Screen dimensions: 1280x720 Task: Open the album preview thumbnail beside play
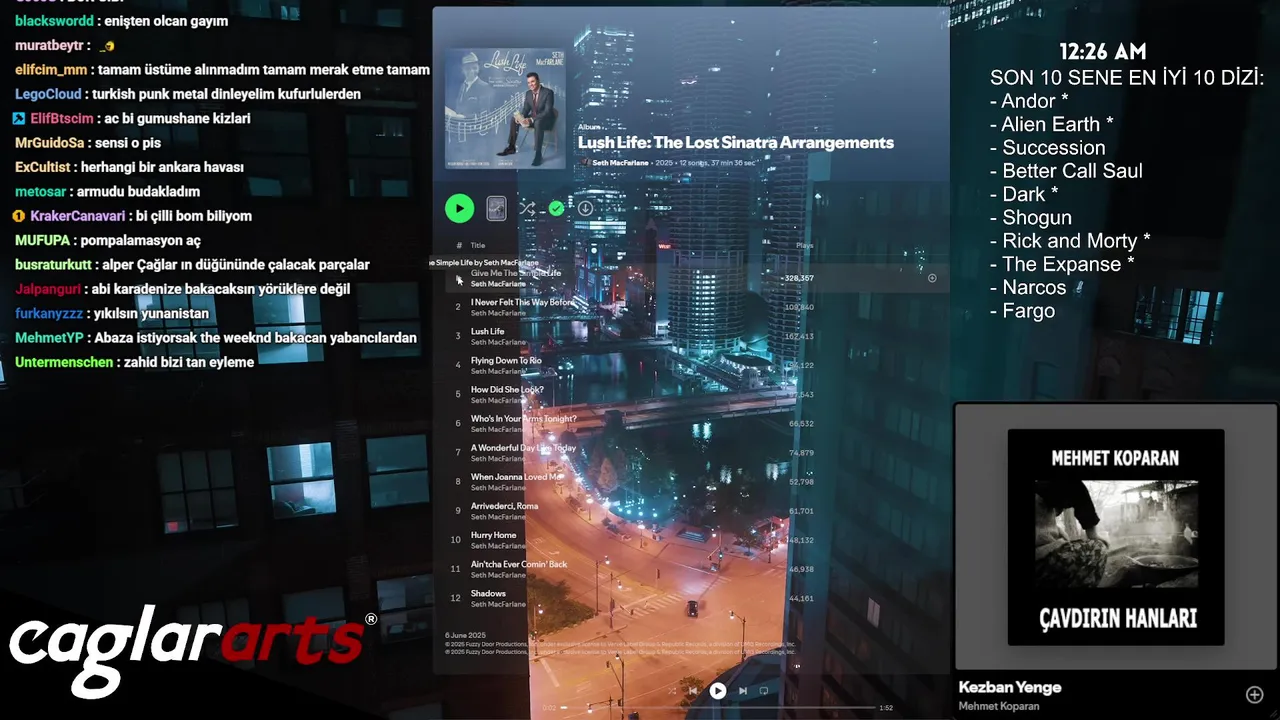[496, 208]
